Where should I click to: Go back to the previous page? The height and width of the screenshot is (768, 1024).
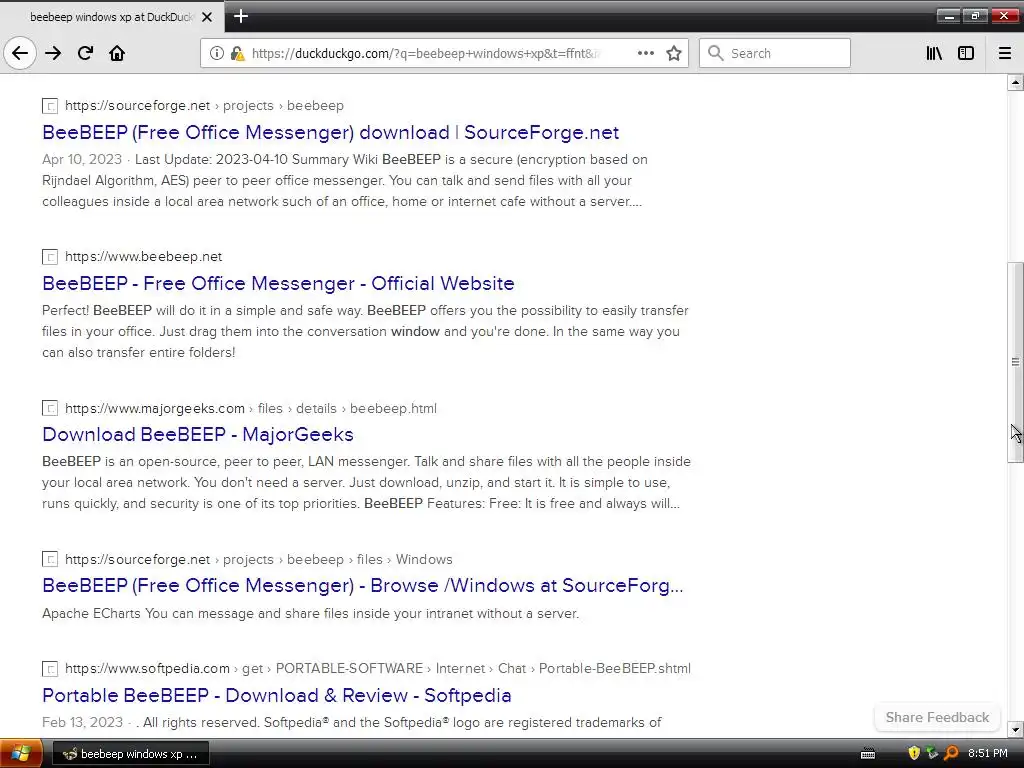tap(20, 53)
